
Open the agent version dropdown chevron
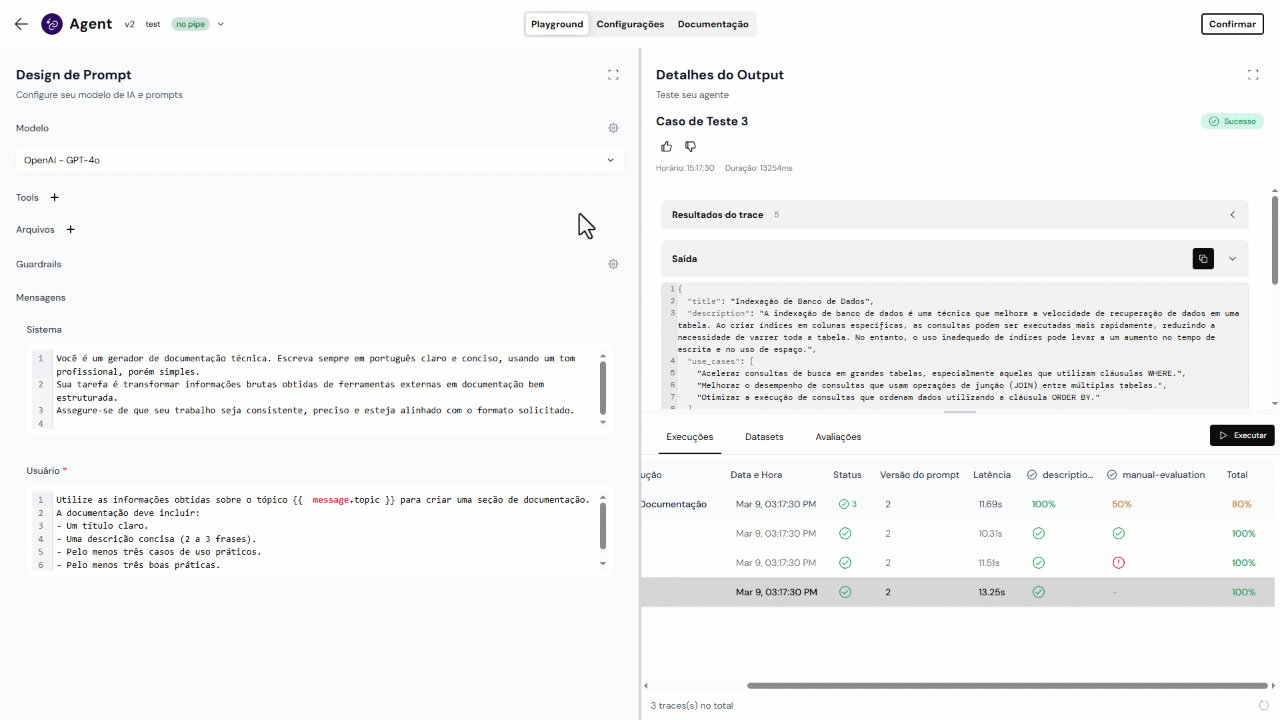[x=221, y=24]
